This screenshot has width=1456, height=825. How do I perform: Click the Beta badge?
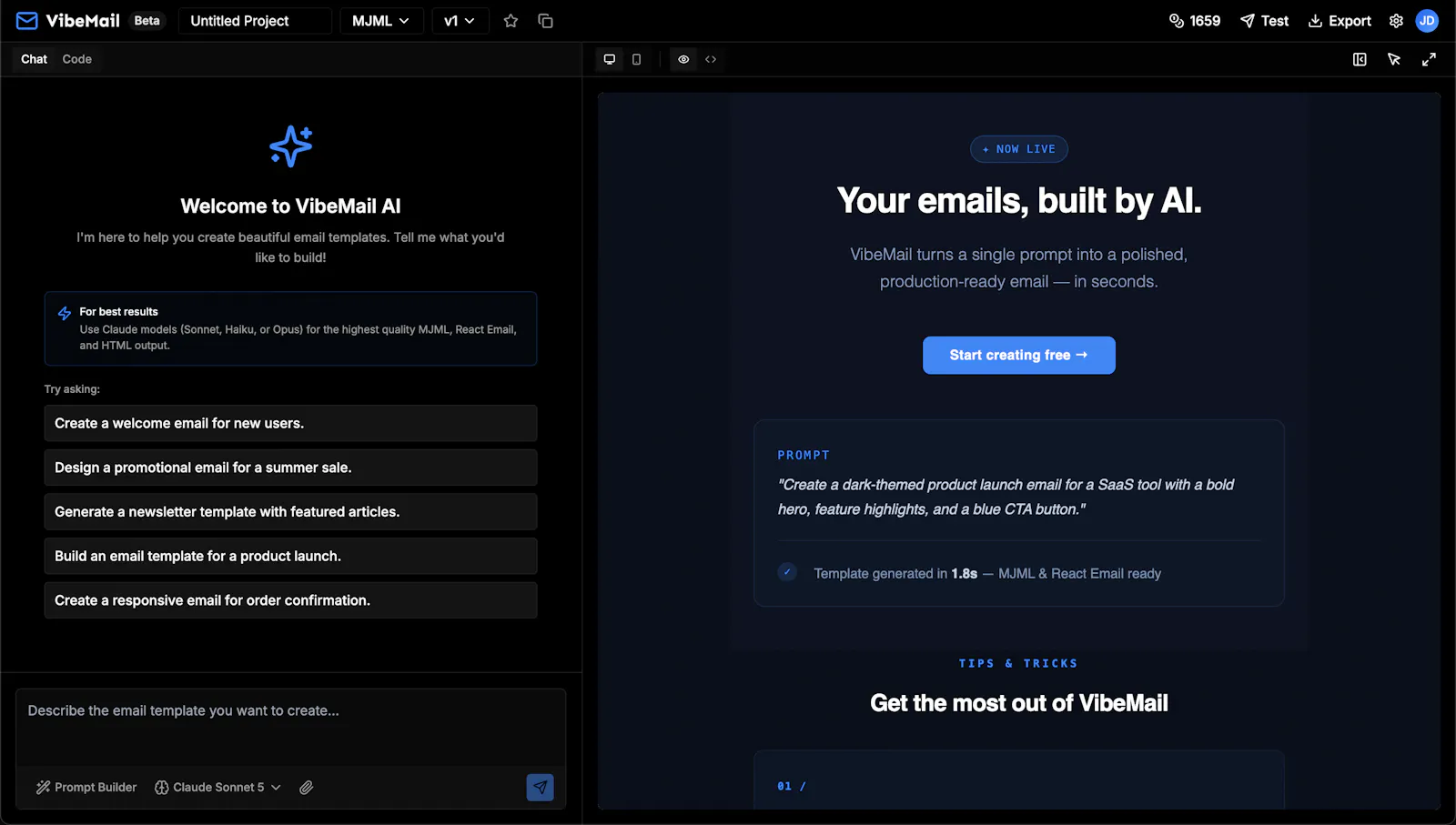click(x=147, y=21)
